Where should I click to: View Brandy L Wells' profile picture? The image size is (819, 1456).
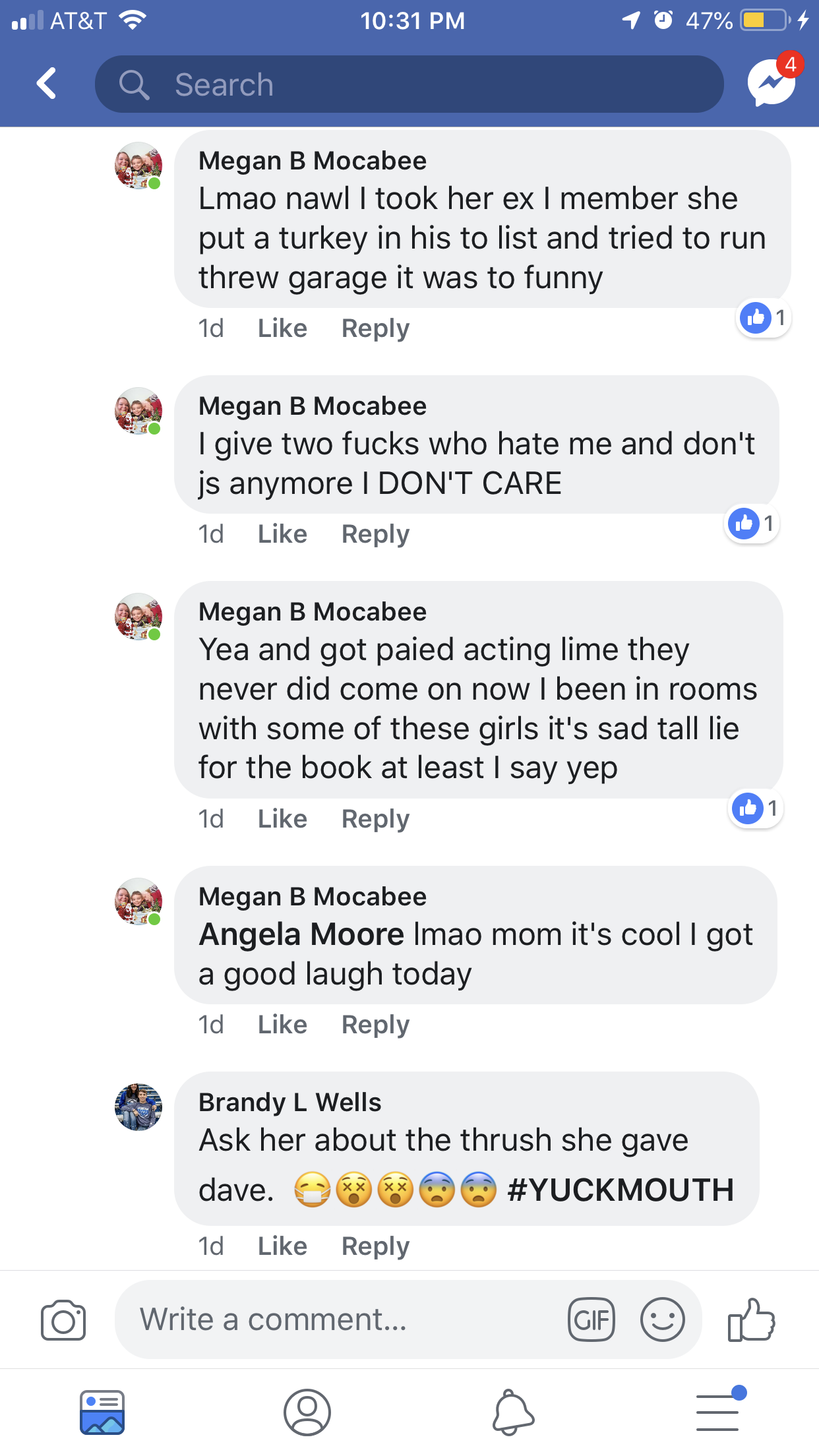click(138, 1107)
